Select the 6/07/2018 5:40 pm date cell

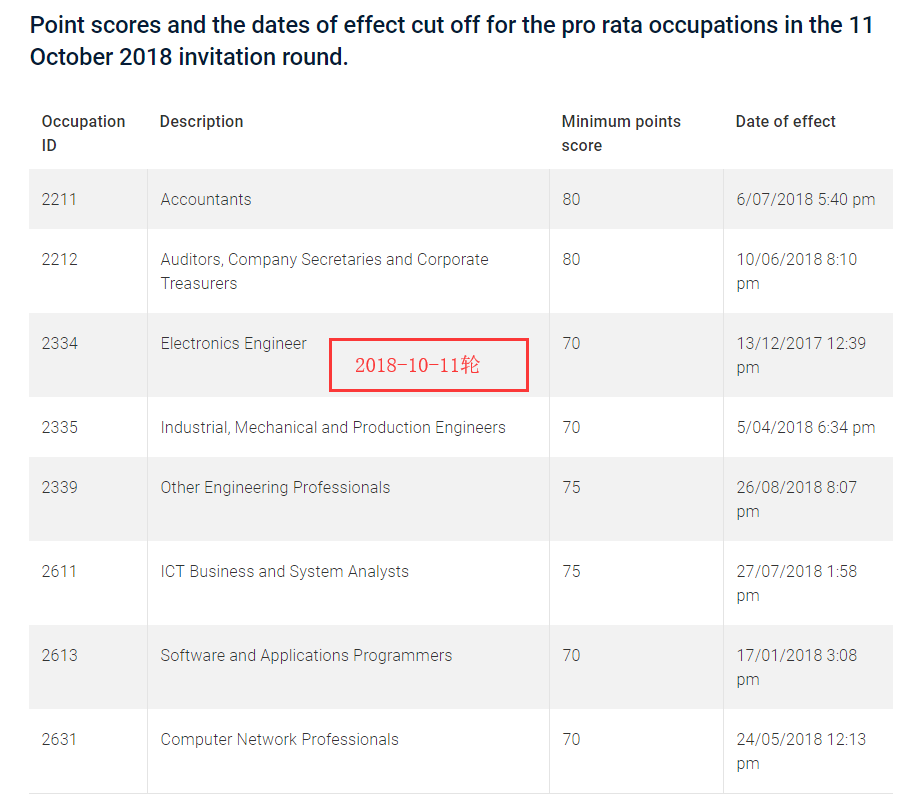pos(805,199)
